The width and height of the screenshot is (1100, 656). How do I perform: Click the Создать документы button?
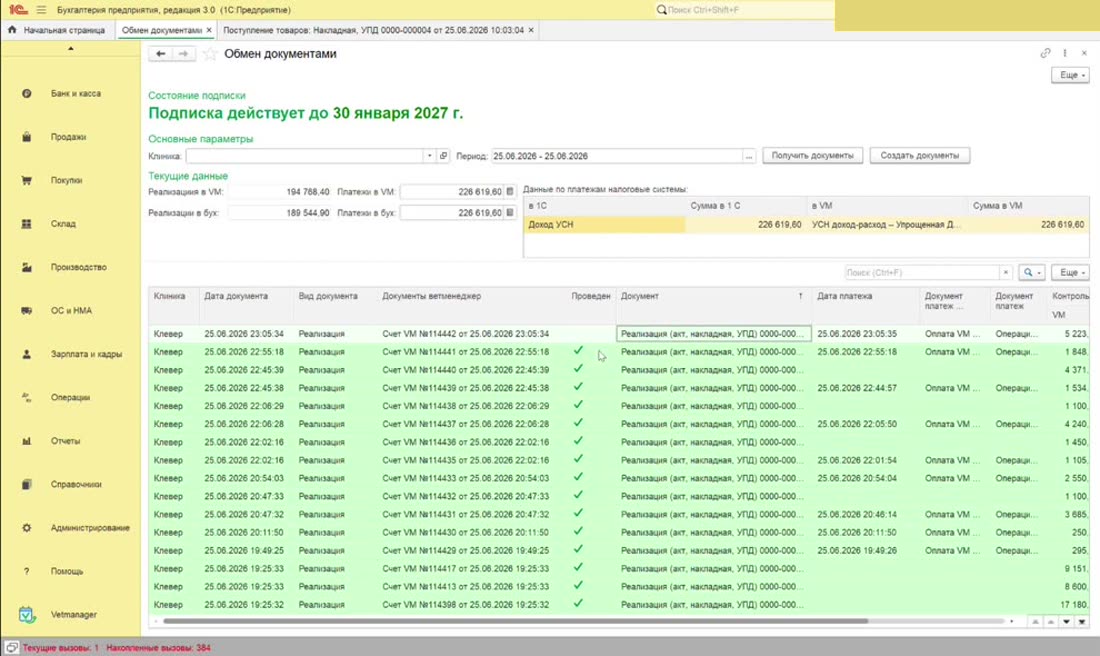coord(920,156)
